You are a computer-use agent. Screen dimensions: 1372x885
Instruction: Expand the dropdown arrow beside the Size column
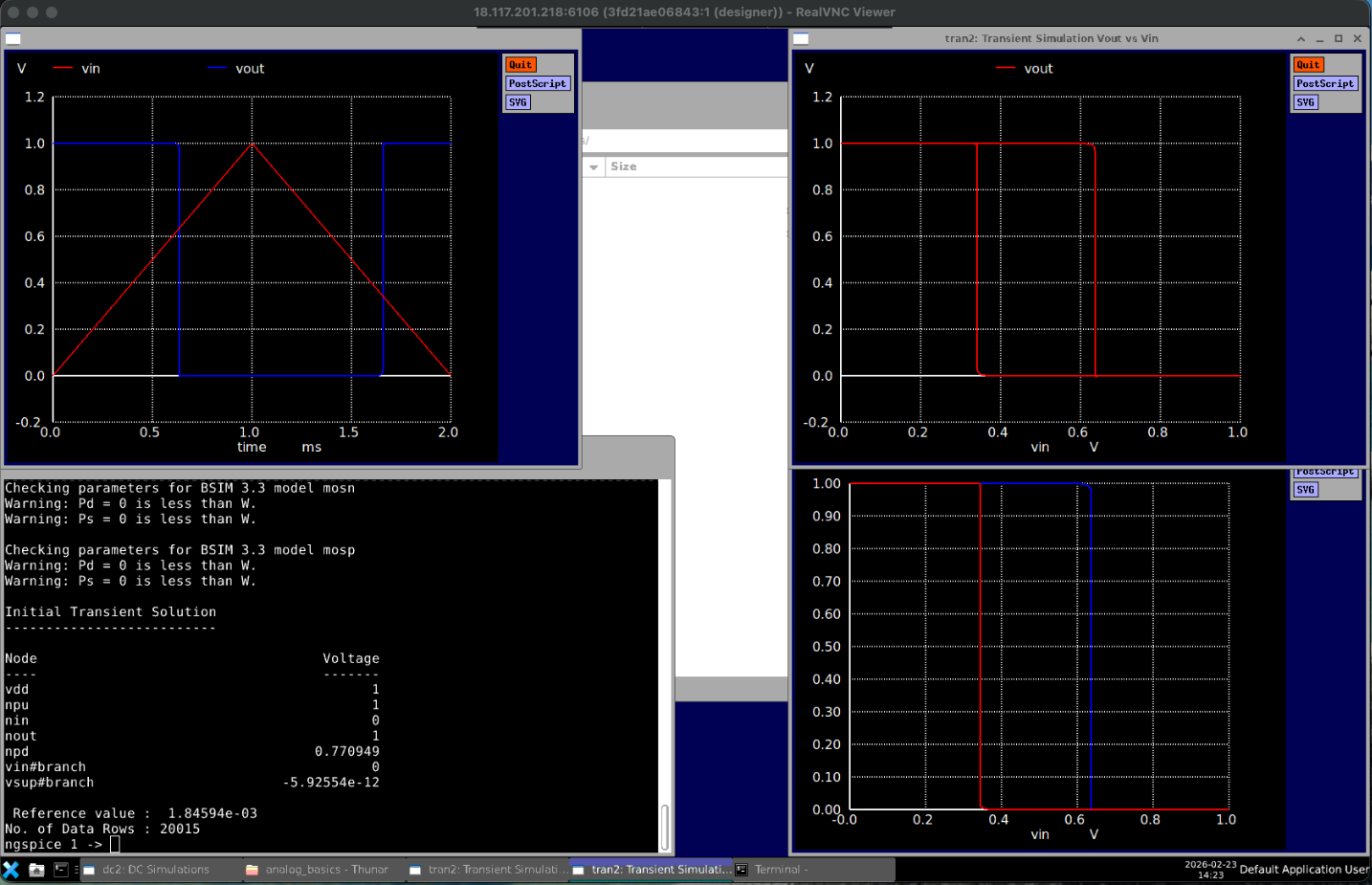coord(594,167)
